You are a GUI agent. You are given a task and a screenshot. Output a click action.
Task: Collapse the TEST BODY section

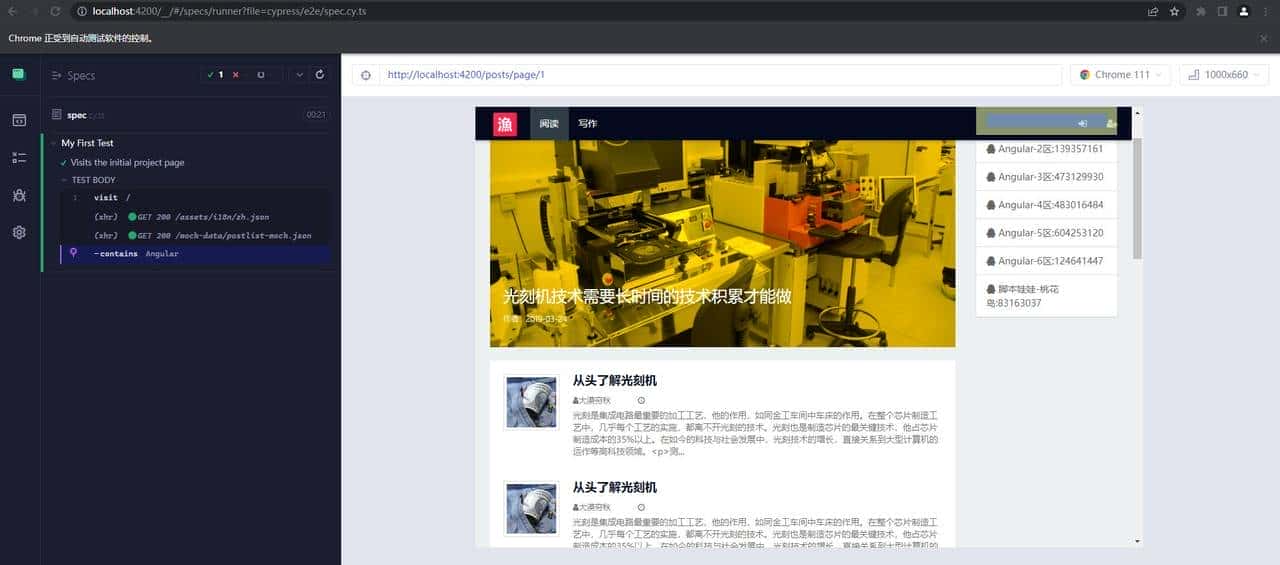(93, 180)
